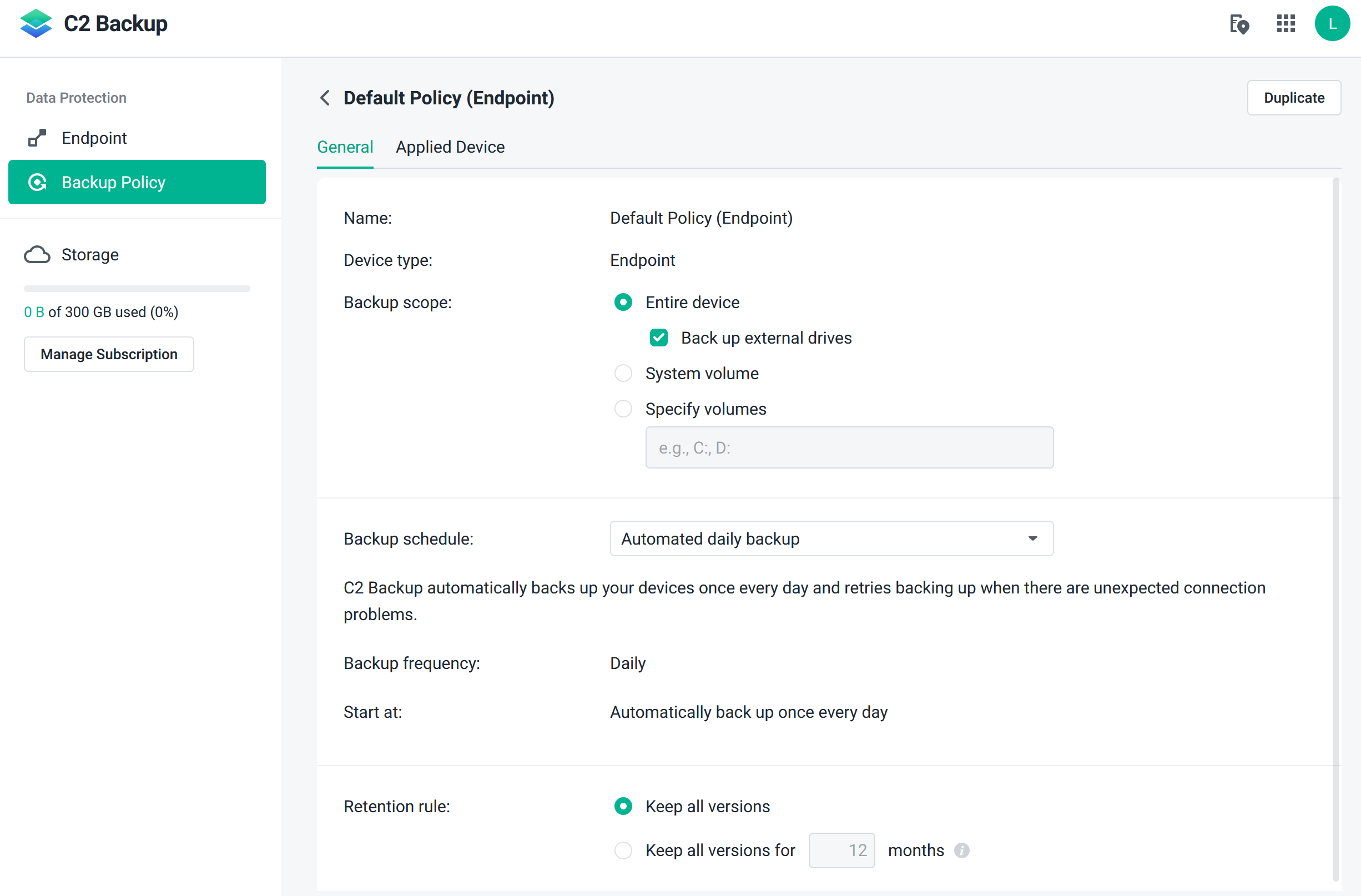
Task: Select Entire device backup scope
Action: click(623, 302)
